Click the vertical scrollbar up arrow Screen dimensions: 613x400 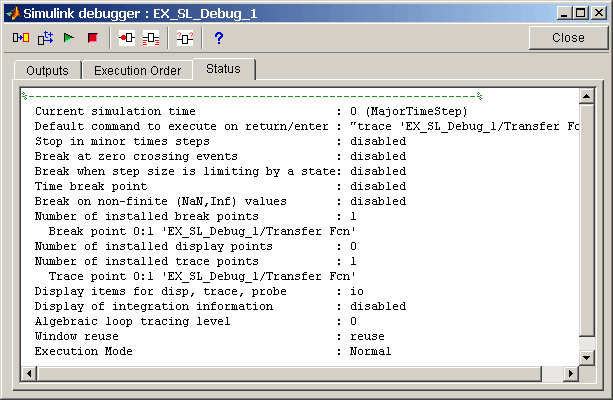(x=587, y=96)
